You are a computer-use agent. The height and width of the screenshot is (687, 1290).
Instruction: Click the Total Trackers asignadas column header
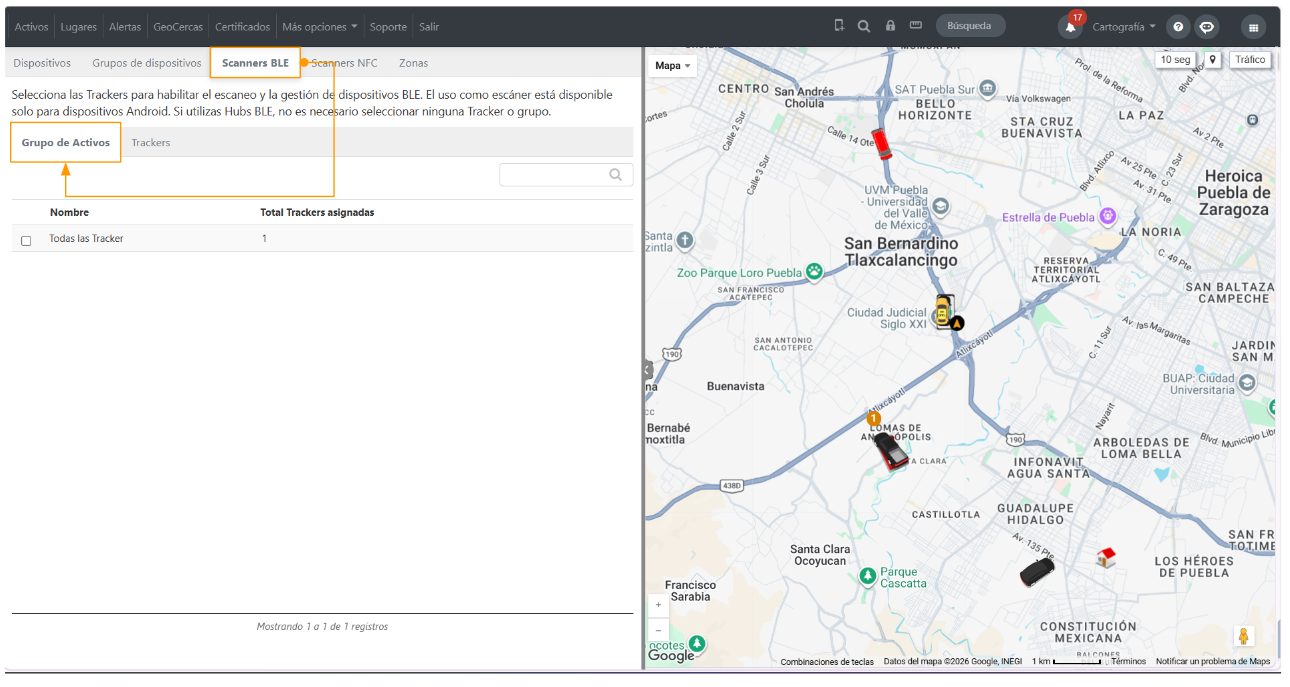click(x=317, y=212)
